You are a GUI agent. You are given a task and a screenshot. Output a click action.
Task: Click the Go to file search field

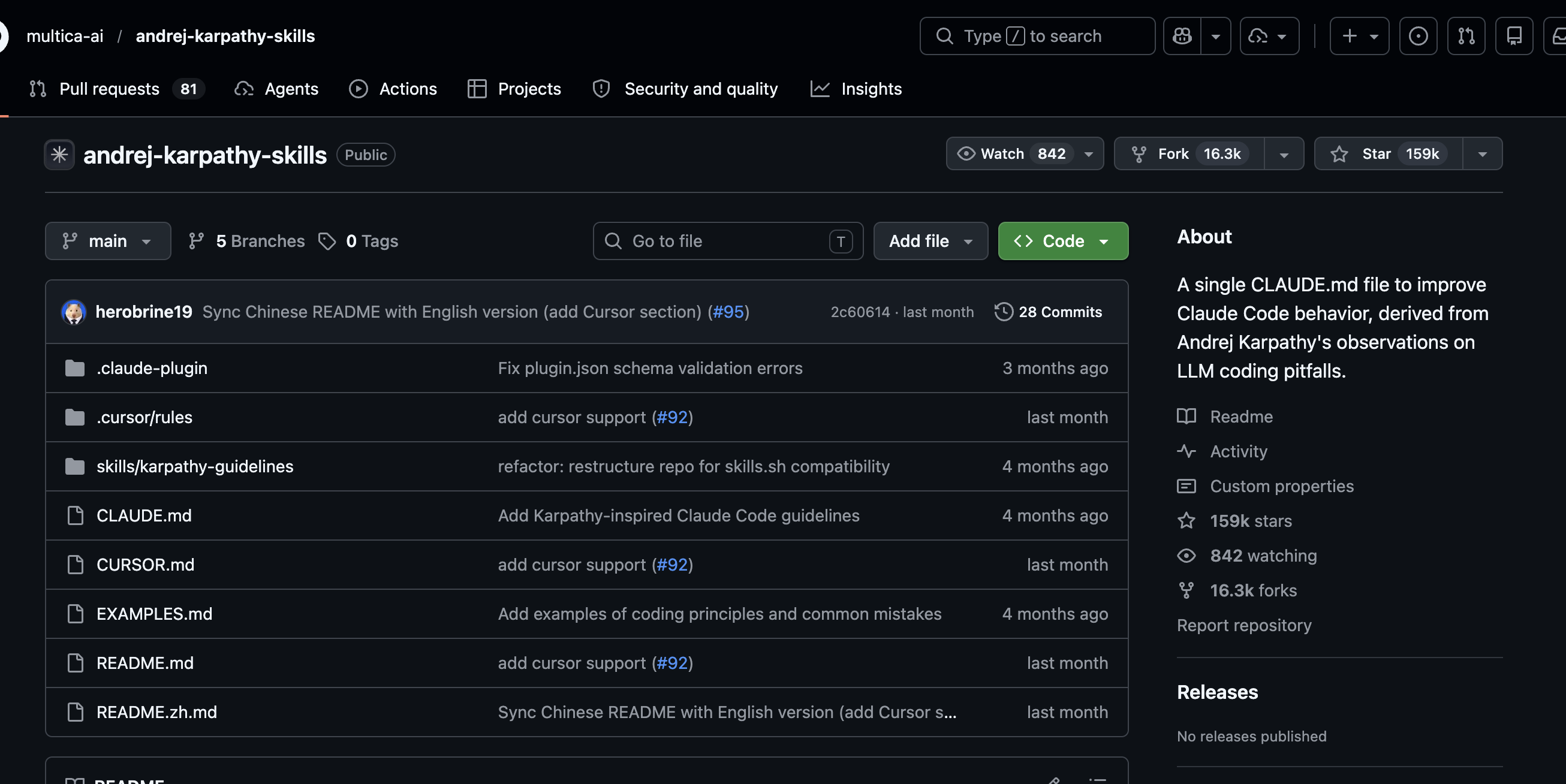728,242
